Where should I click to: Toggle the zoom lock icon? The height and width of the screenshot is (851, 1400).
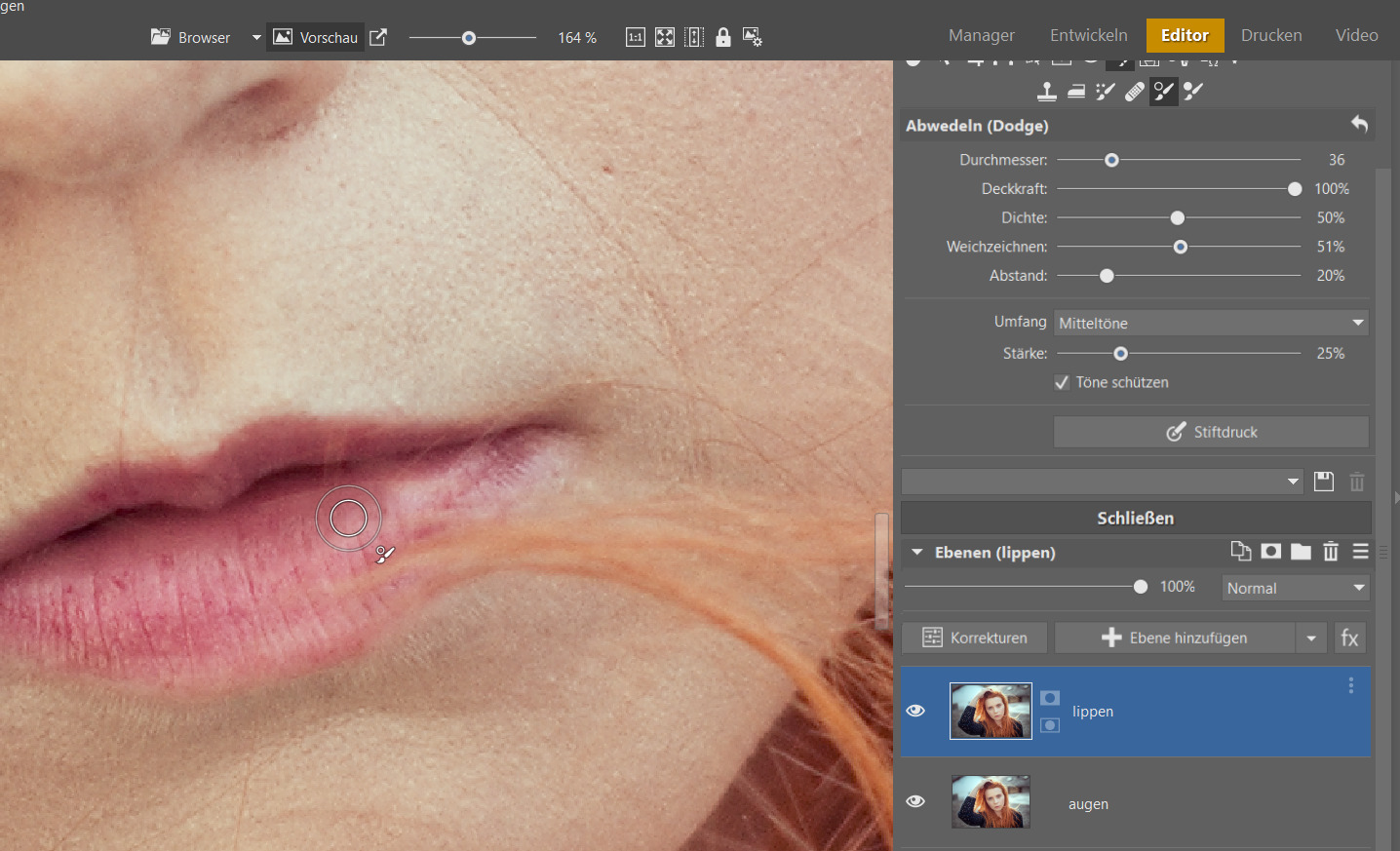(x=722, y=37)
